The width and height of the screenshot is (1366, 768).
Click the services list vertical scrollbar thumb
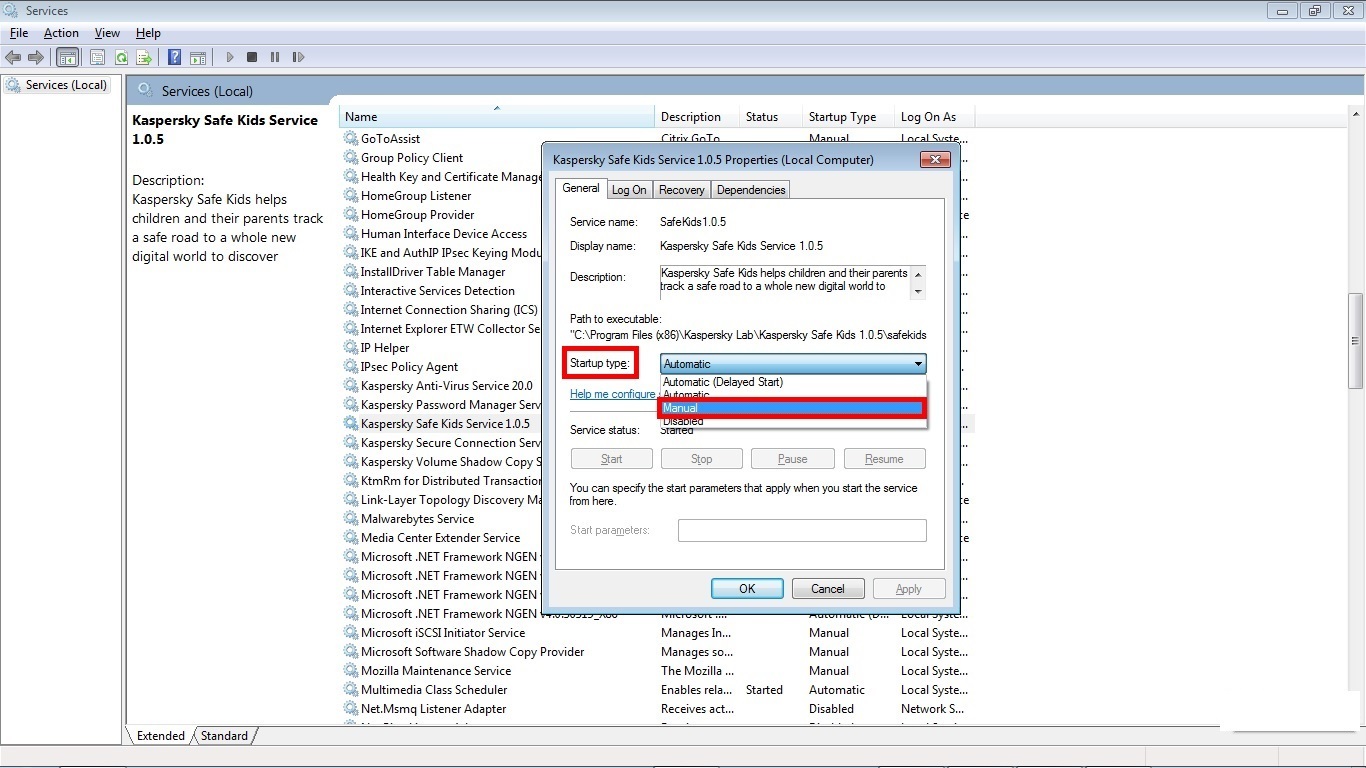pyautogui.click(x=1356, y=340)
